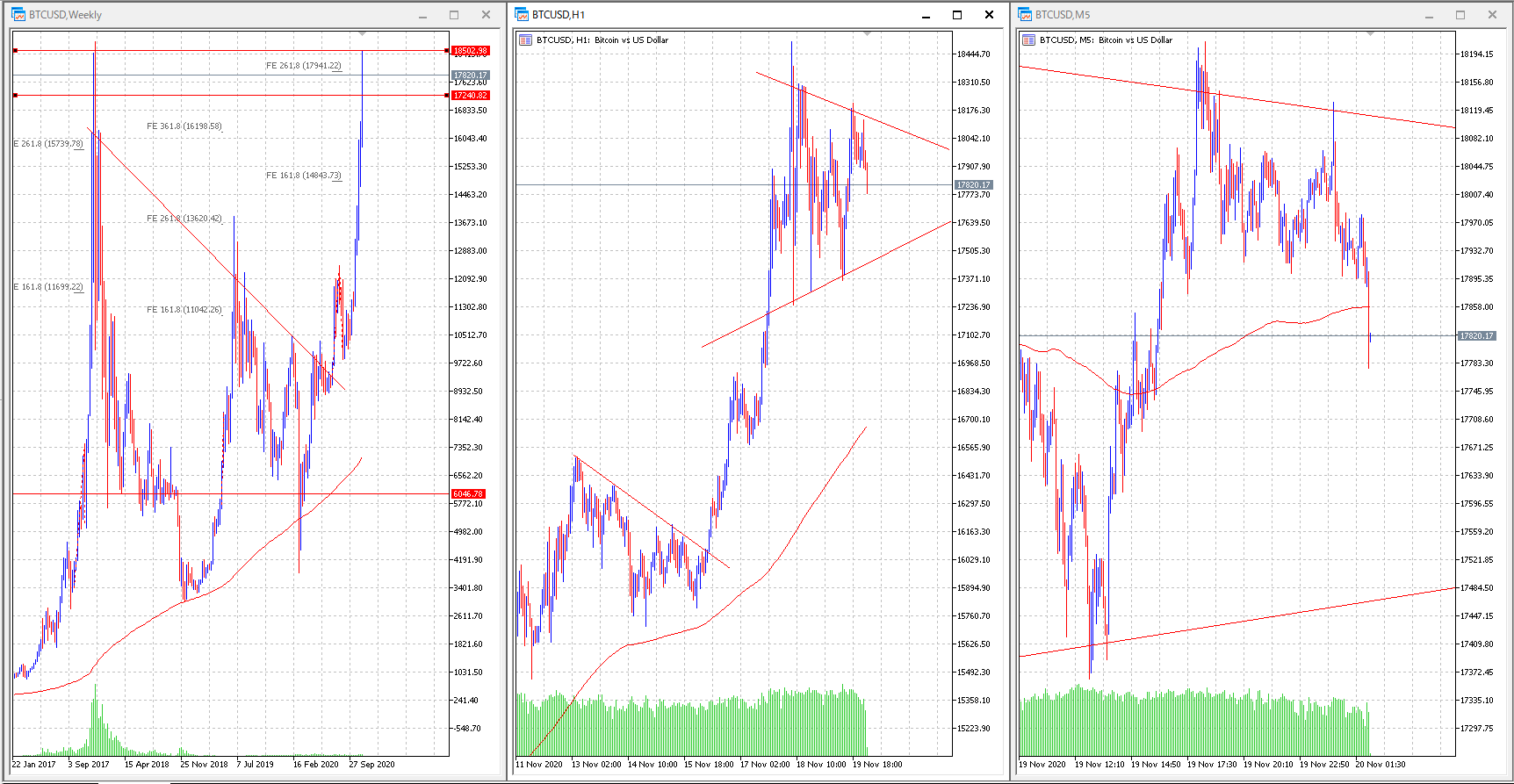Click the chart shift triangle on H1 chart
The image size is (1514, 784).
(x=867, y=34)
